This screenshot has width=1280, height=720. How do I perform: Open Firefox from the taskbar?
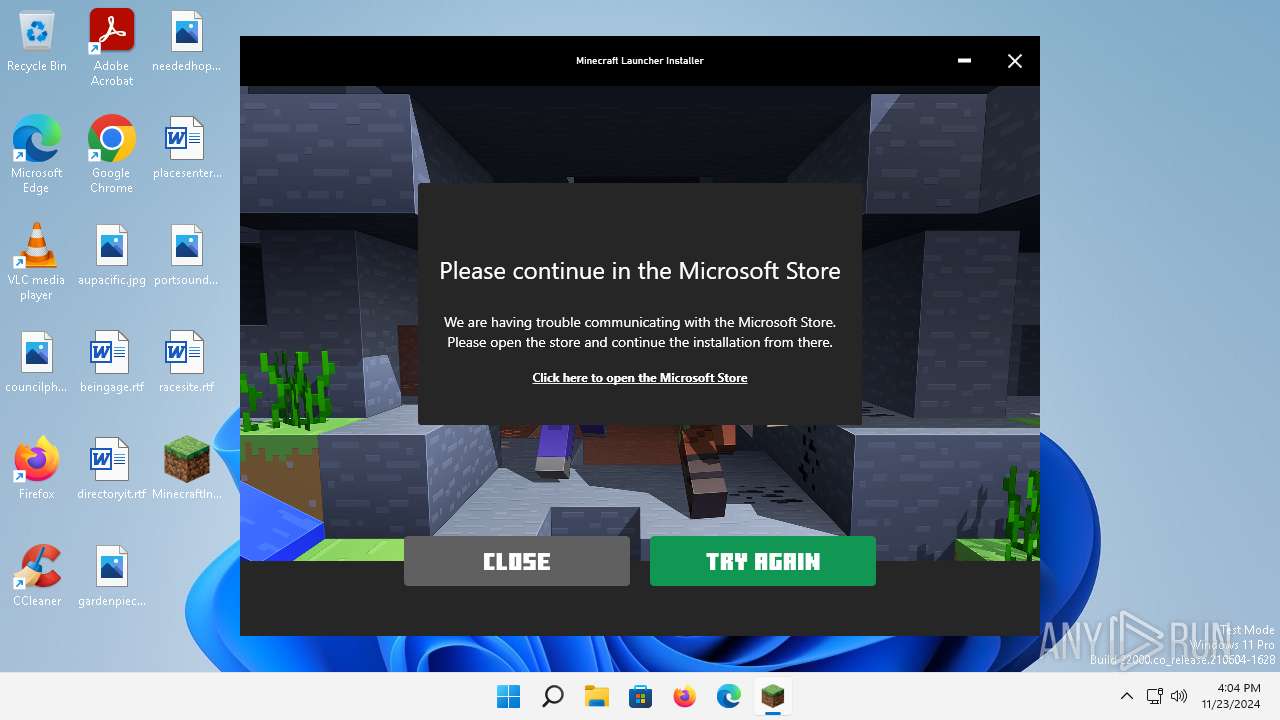684,696
